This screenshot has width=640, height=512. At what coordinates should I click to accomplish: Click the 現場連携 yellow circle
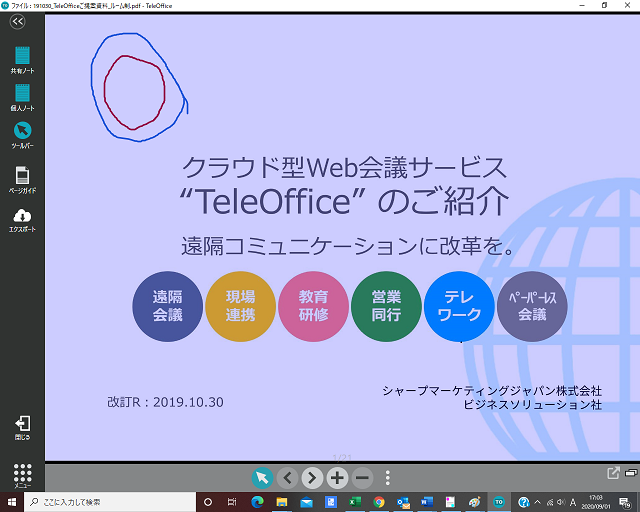tap(240, 306)
